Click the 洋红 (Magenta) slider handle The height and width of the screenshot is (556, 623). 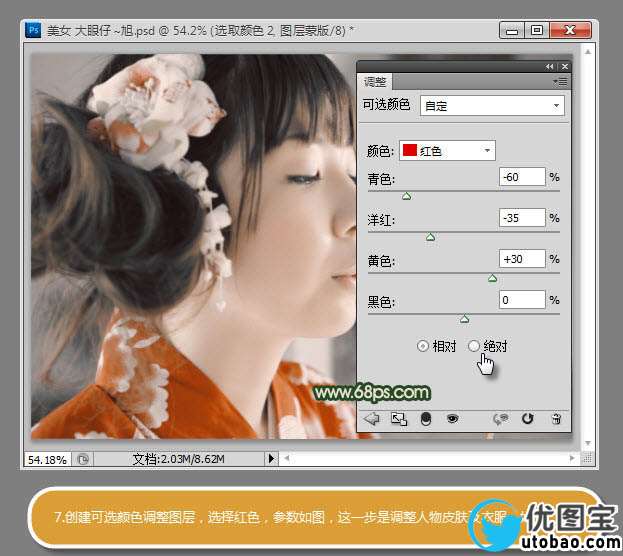coord(430,237)
